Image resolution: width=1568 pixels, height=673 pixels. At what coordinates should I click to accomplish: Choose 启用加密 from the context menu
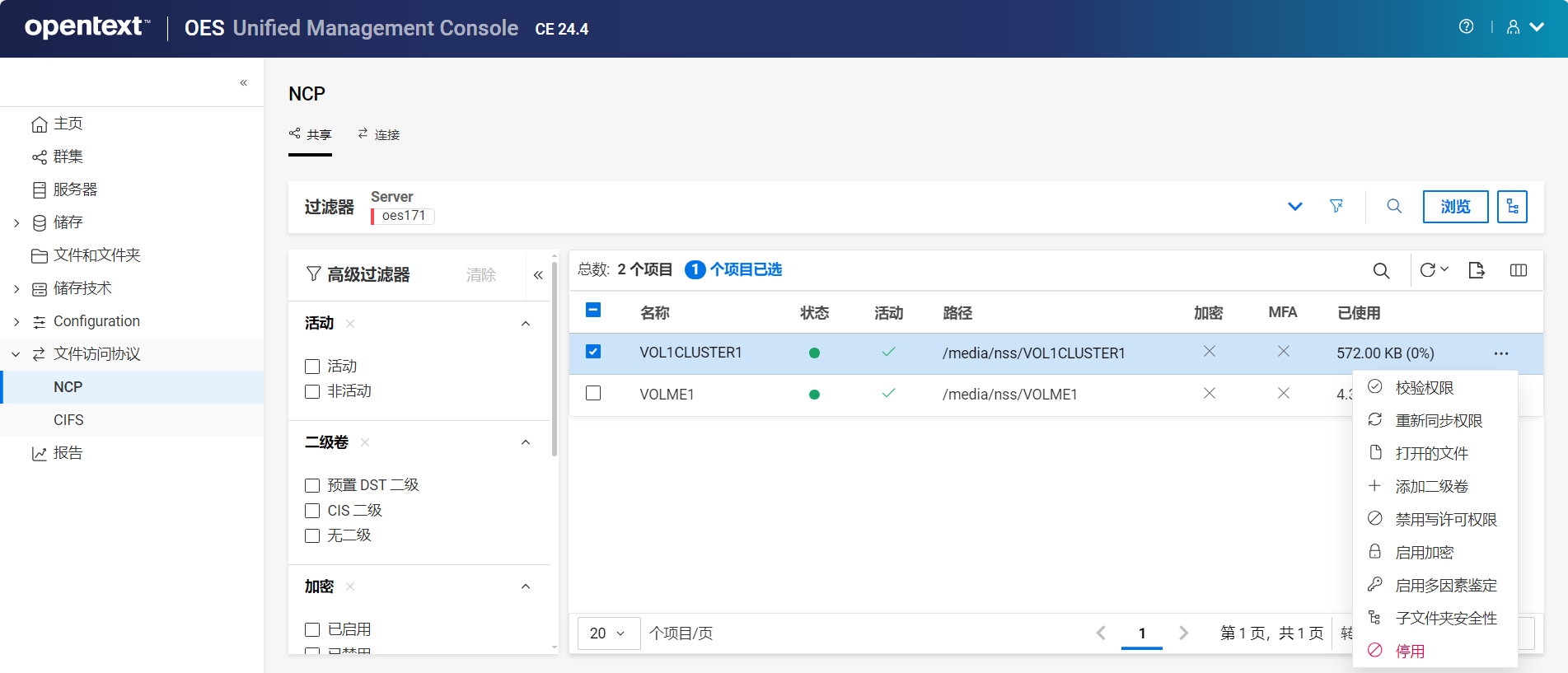pos(1424,552)
